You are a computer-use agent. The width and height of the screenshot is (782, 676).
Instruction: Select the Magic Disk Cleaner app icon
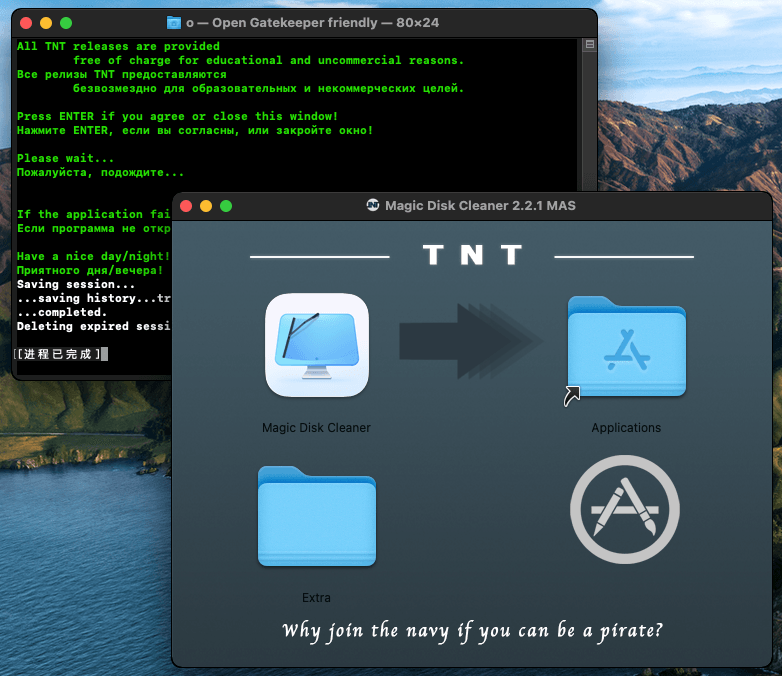tap(317, 345)
